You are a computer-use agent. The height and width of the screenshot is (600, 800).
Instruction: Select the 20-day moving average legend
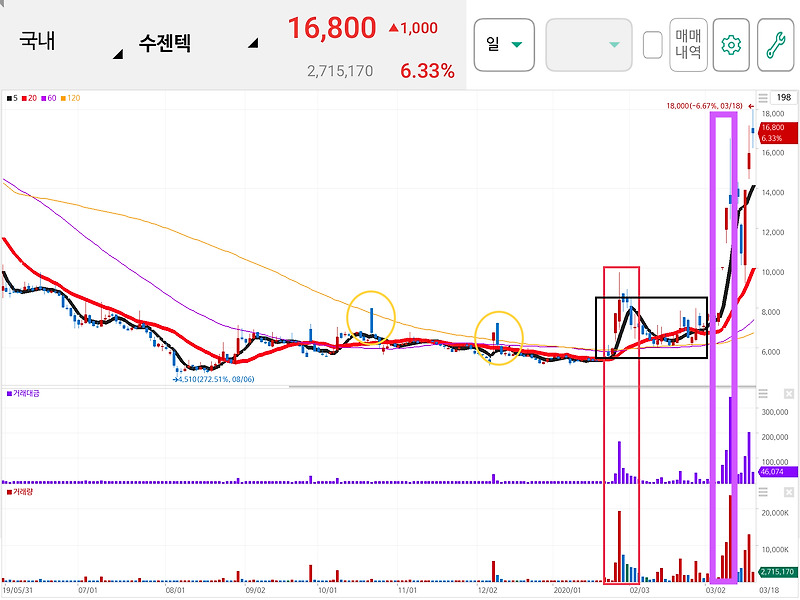pos(29,98)
